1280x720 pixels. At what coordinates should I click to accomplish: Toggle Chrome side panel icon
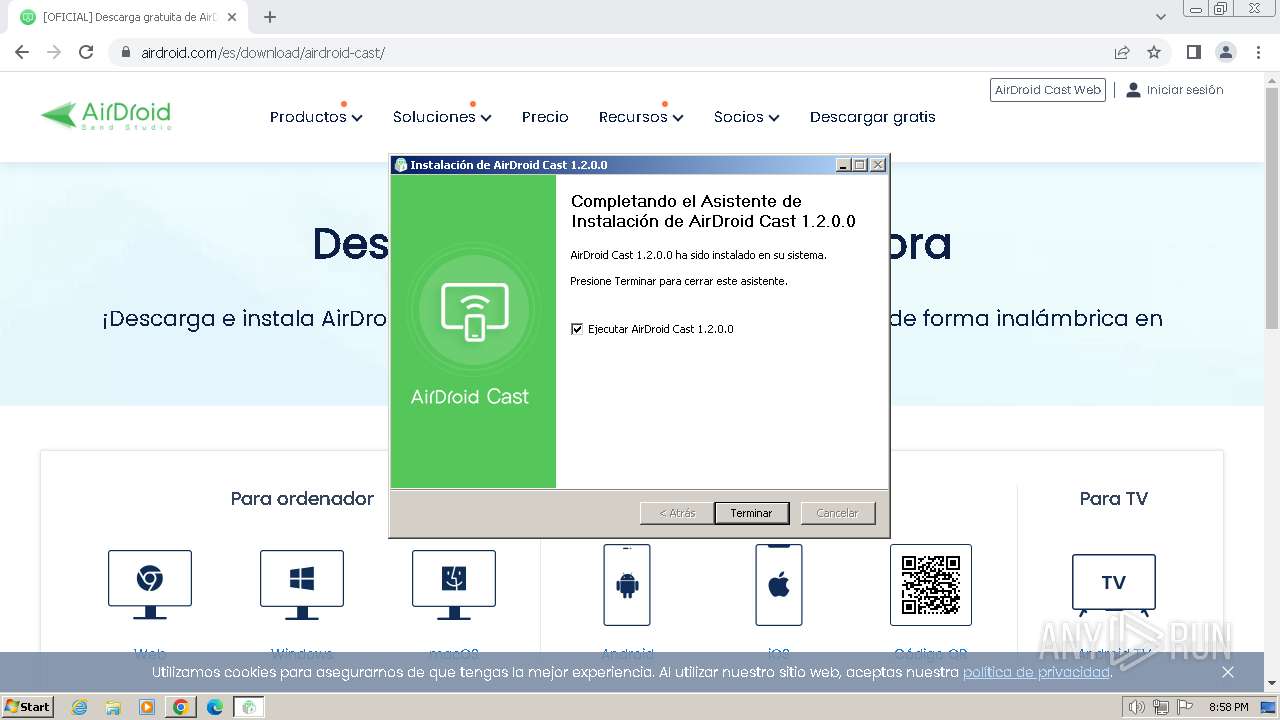(1194, 52)
